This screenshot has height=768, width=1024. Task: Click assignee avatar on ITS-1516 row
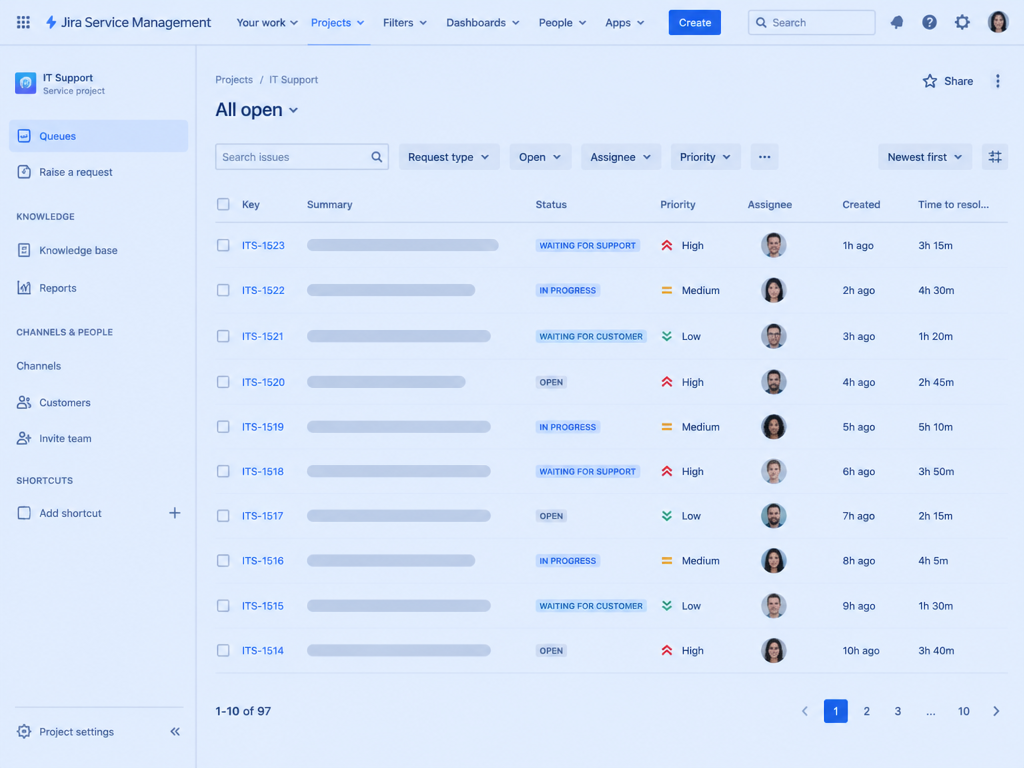[773, 560]
